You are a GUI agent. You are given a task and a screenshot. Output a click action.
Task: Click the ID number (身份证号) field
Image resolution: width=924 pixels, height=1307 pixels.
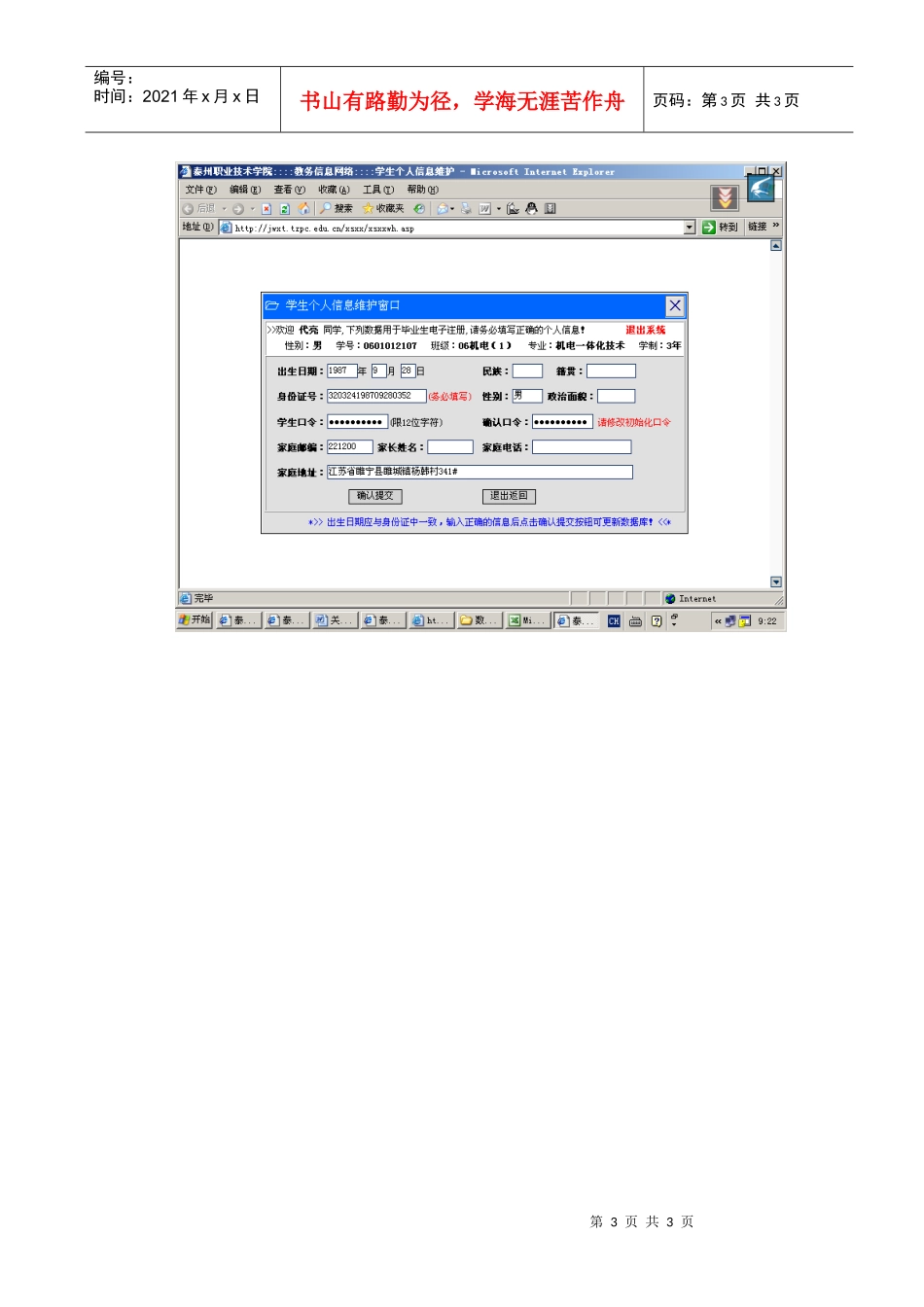click(376, 396)
